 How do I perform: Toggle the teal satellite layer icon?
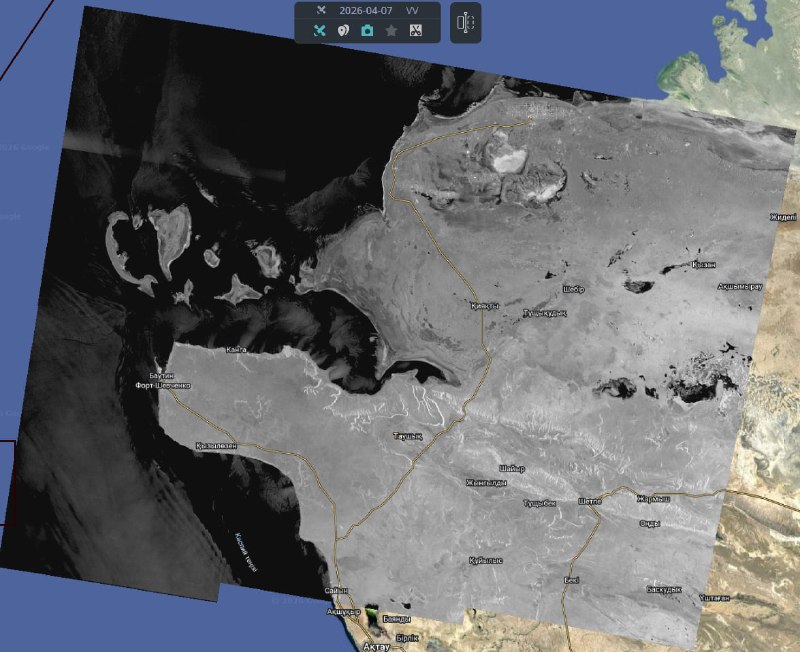click(319, 31)
